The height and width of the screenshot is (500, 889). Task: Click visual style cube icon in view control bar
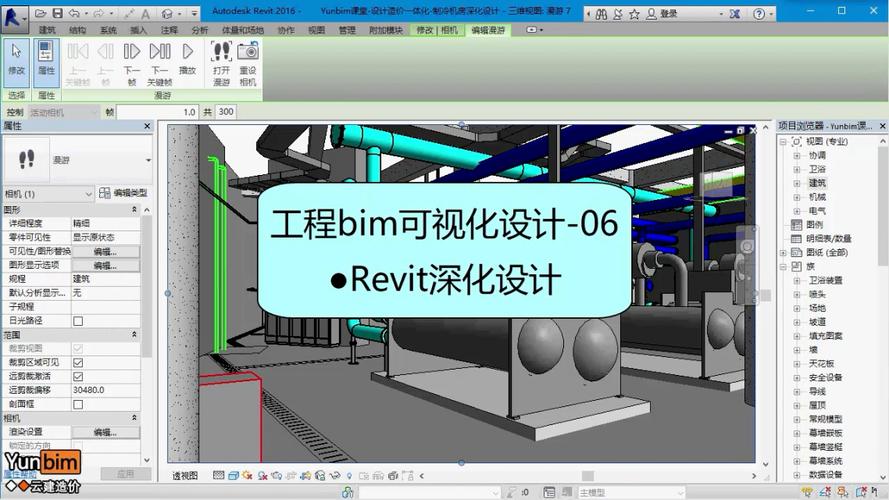233,476
